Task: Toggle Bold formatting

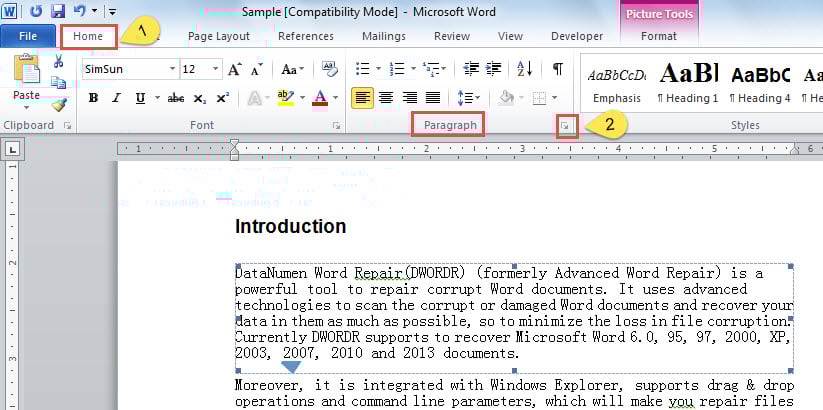Action: 93,98
